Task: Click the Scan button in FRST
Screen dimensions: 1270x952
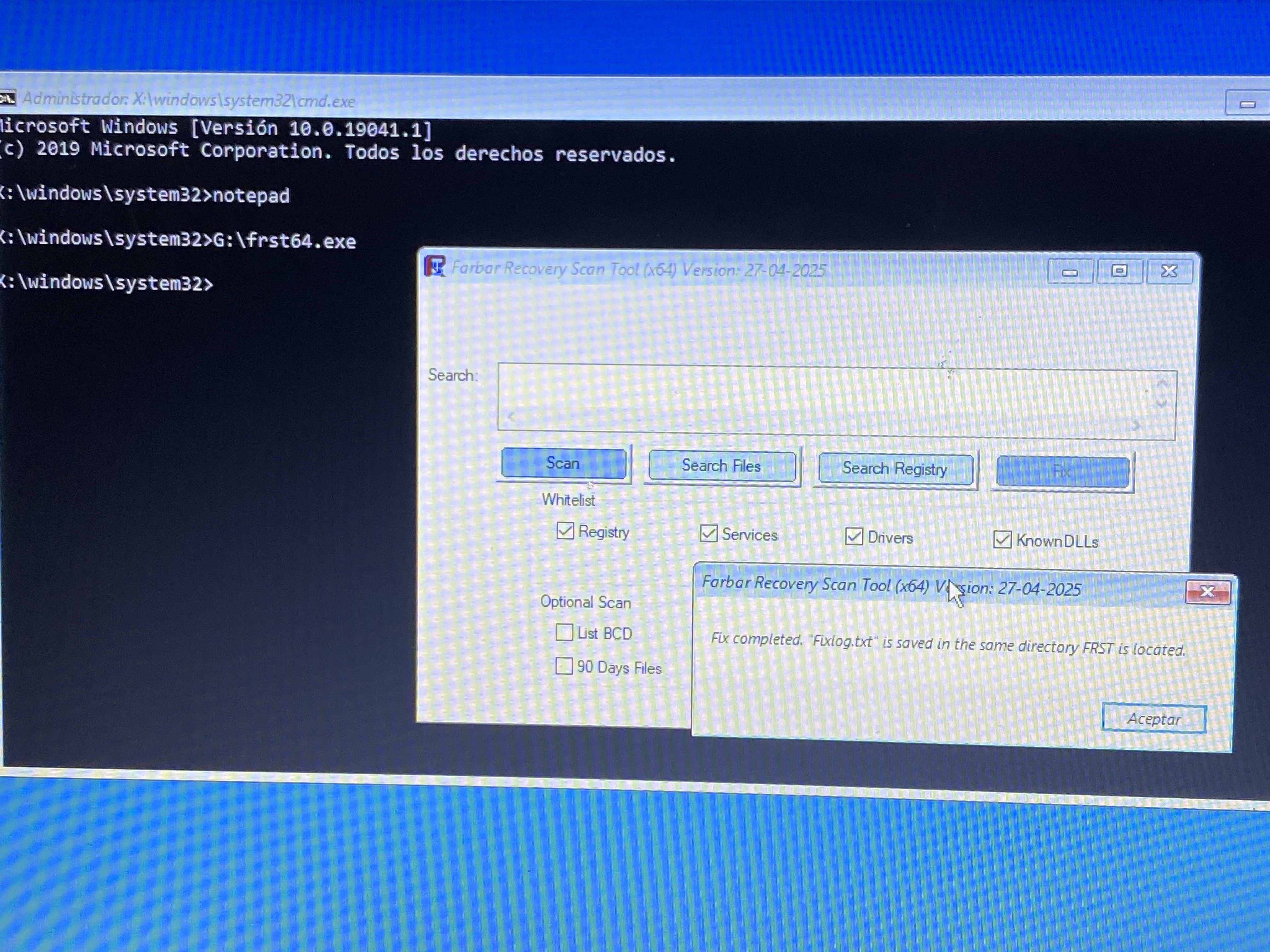Action: coord(563,464)
